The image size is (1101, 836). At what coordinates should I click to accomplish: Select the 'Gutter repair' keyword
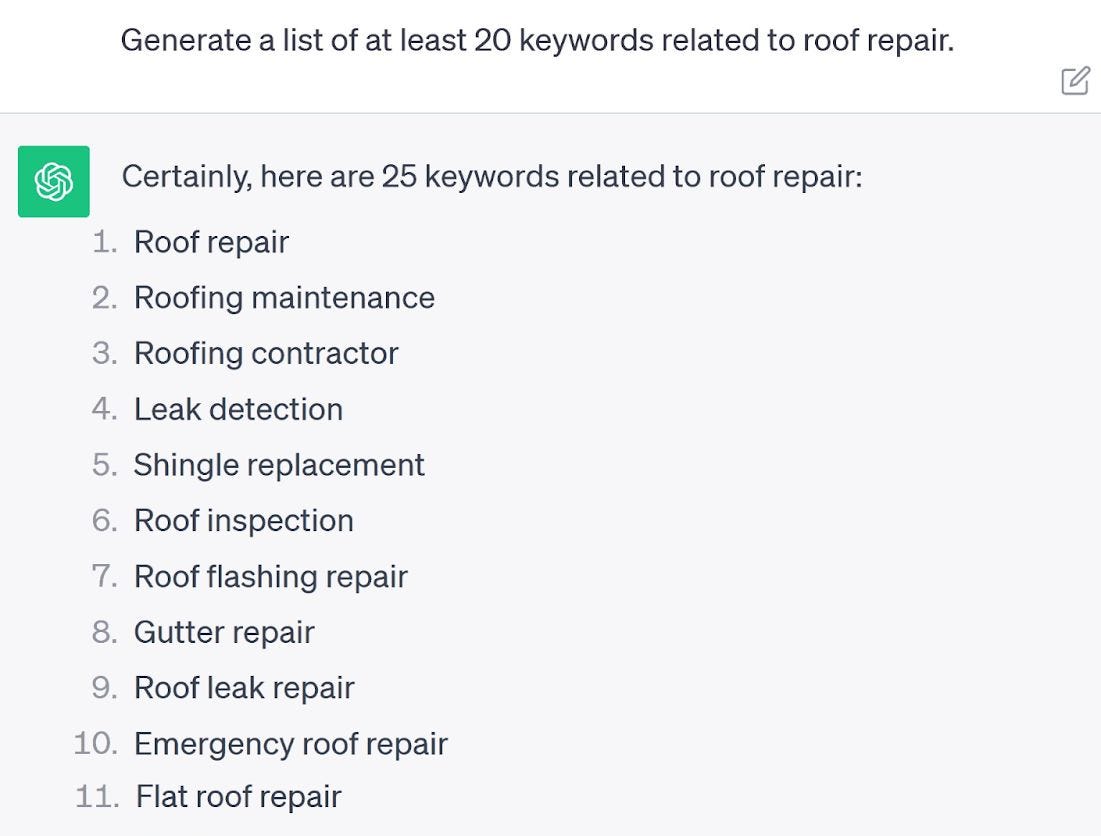point(223,632)
